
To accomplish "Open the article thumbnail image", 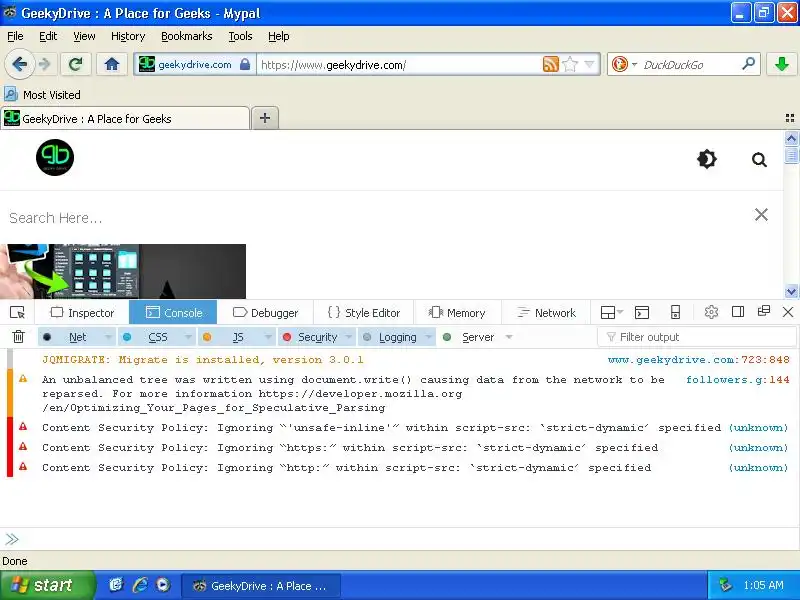I will click(x=123, y=271).
